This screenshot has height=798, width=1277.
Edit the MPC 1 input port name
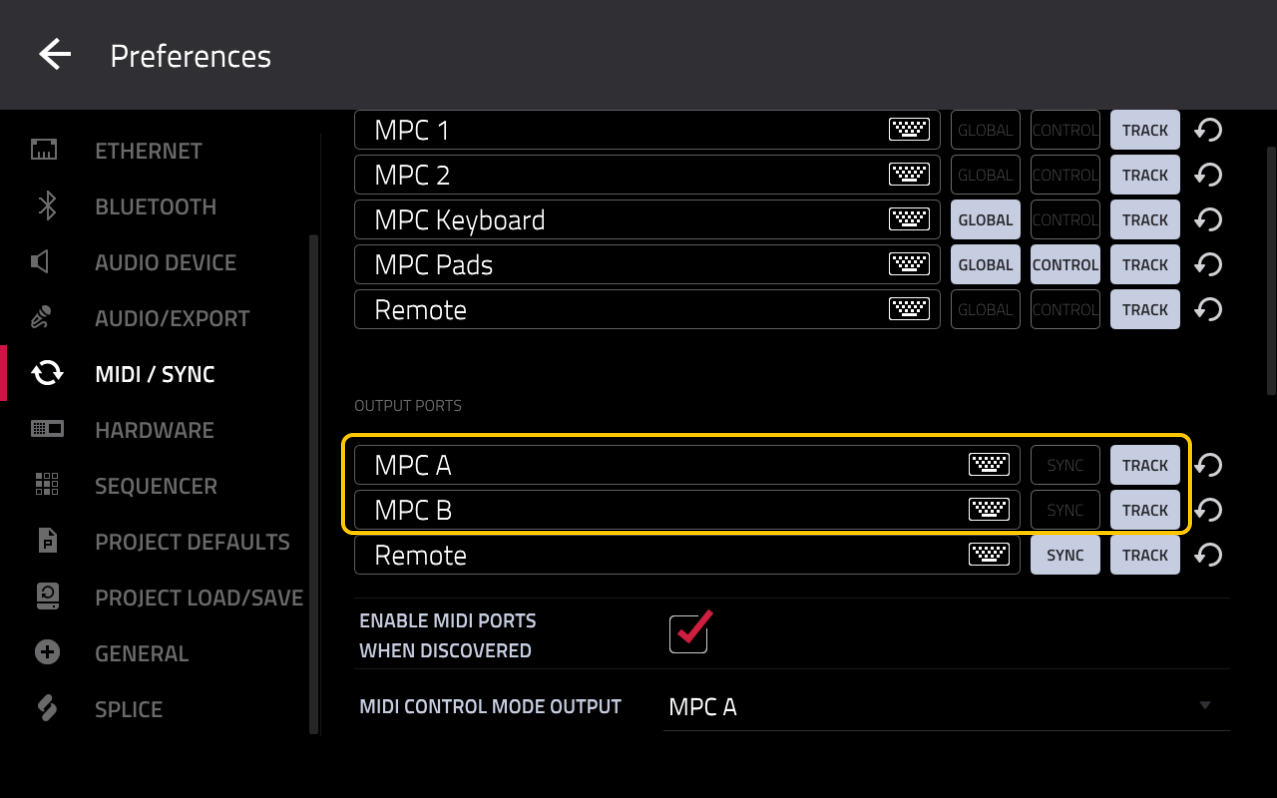(x=647, y=130)
